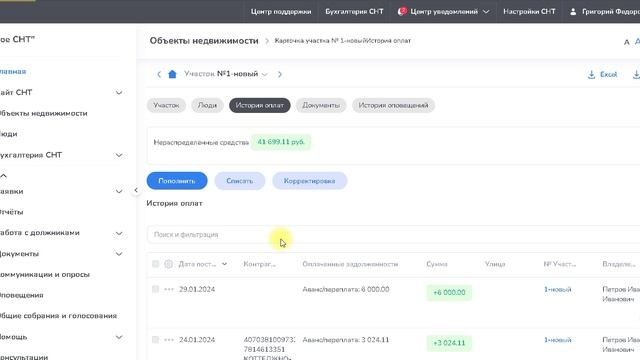Click the notification bell badge icon
This screenshot has height=360, width=640.
point(402,11)
